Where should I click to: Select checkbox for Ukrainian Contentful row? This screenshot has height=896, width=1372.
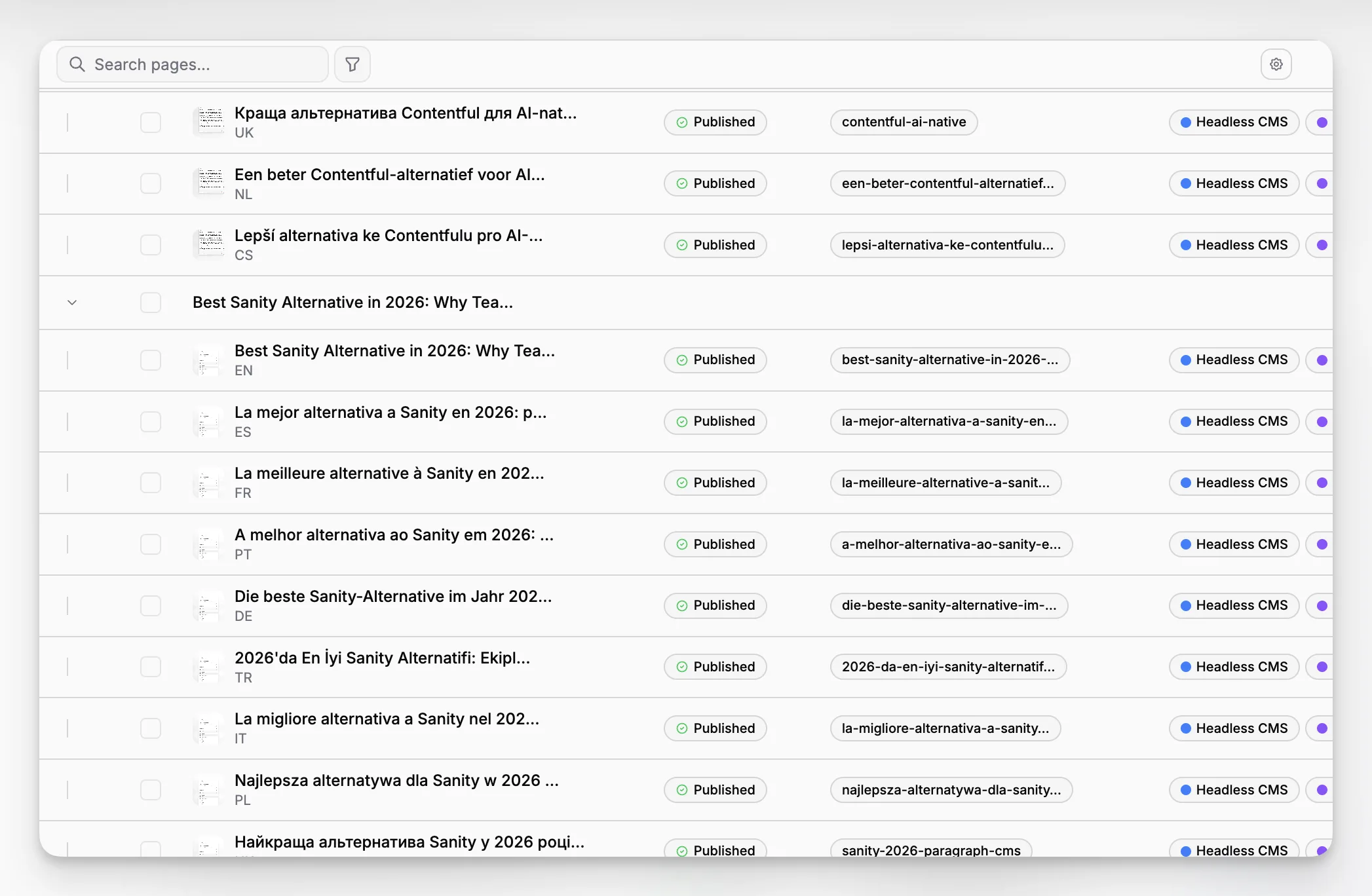point(151,122)
